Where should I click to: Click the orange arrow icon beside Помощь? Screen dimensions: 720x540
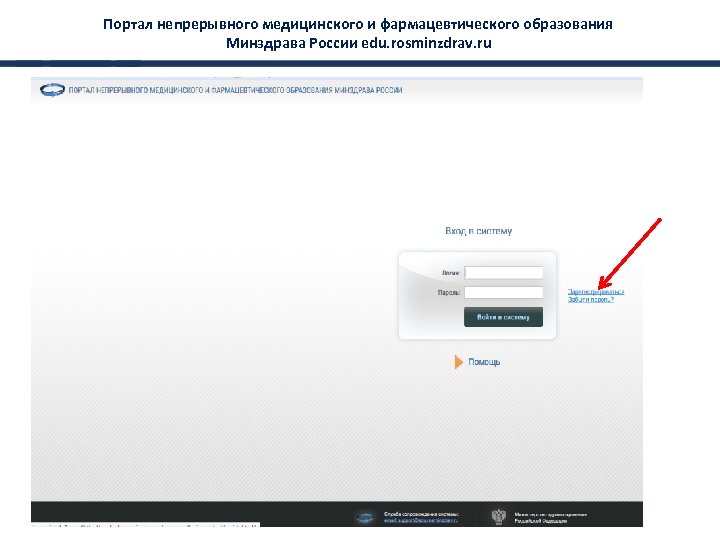coord(458,362)
